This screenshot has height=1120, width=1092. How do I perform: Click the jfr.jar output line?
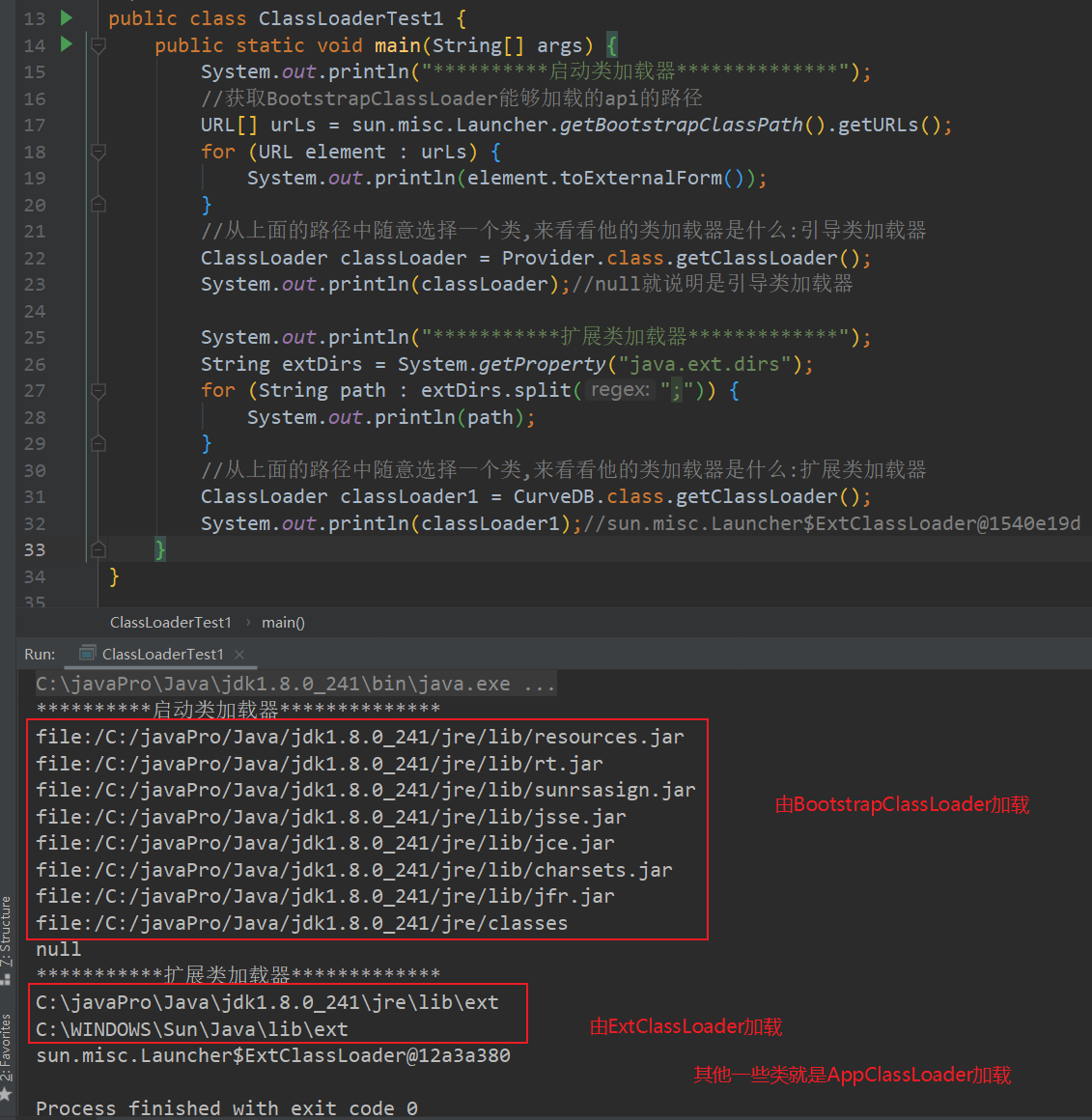325,896
